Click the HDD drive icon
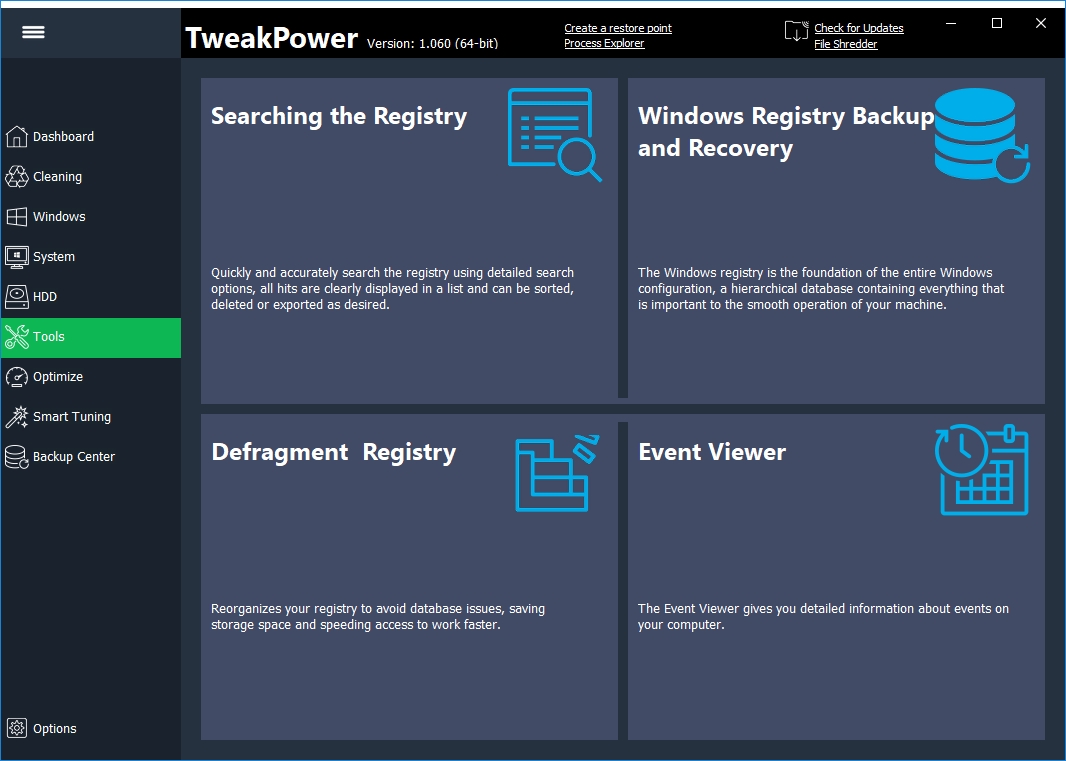The width and height of the screenshot is (1066, 761). click(x=16, y=297)
